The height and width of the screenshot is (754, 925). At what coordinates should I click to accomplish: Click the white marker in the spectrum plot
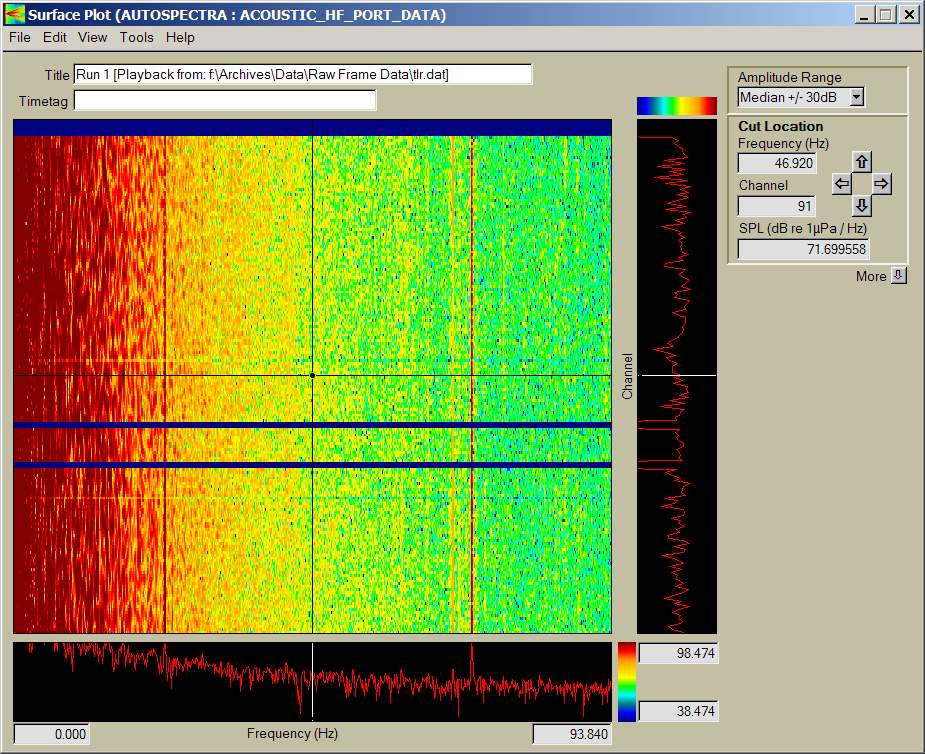click(312, 681)
